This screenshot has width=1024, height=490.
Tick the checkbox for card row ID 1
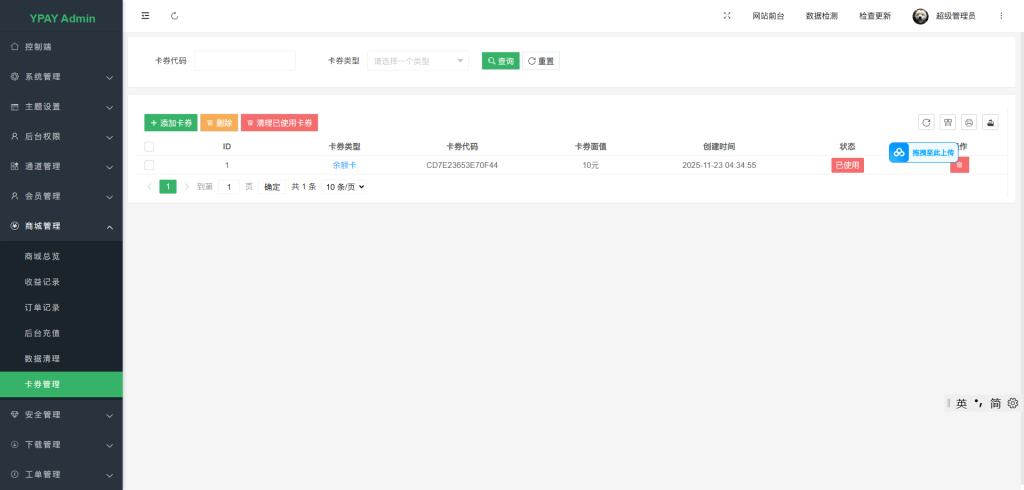[149, 165]
